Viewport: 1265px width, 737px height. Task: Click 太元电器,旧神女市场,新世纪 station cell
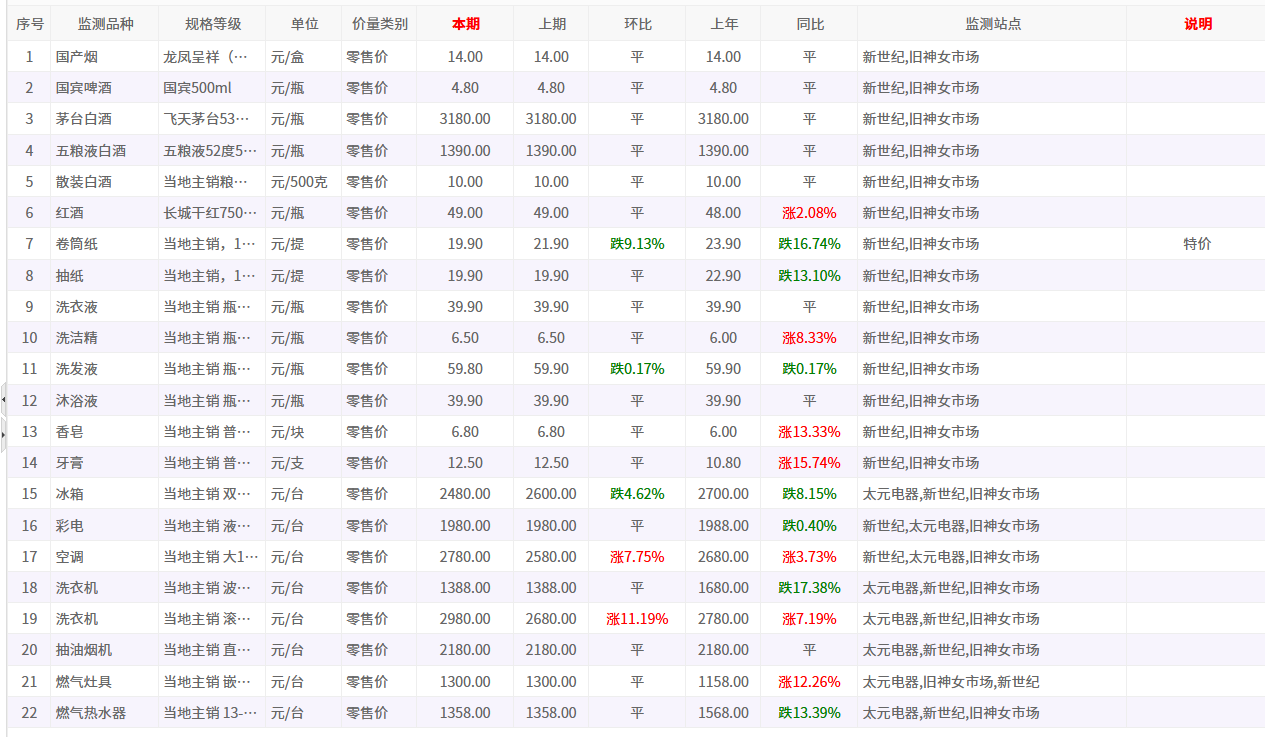click(992, 682)
